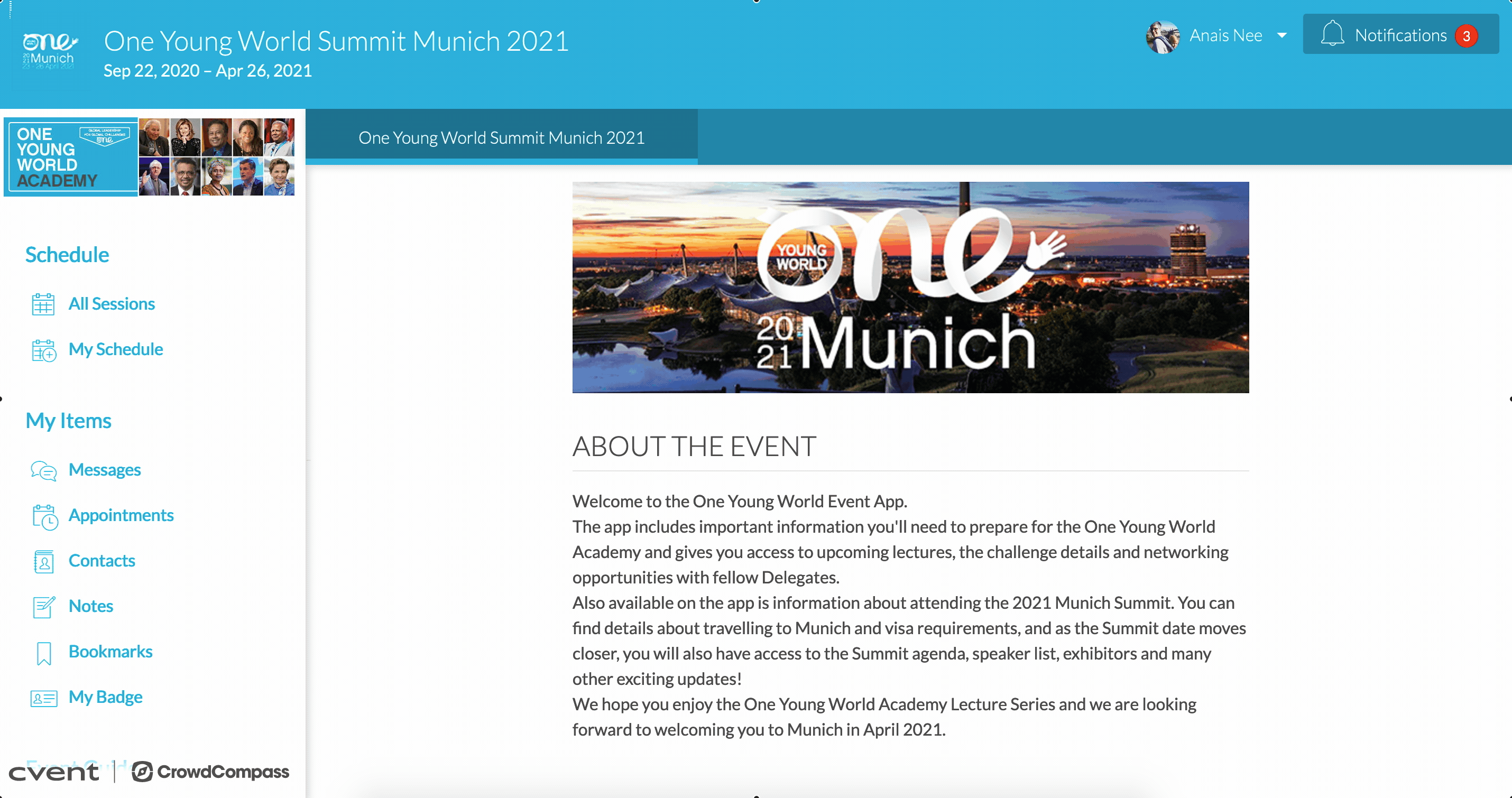Click the date range 'Sep 22, 2020 – Apr 26, 2021'
Screen dimensions: 1512x798
point(208,71)
